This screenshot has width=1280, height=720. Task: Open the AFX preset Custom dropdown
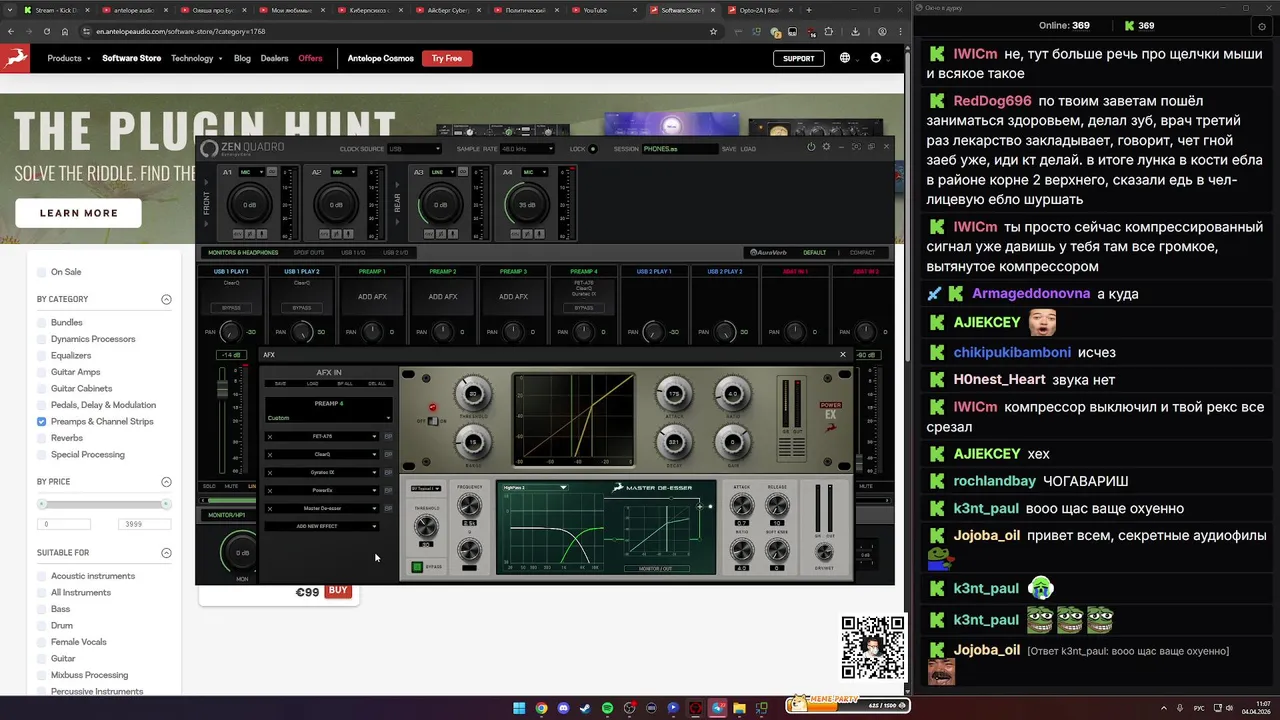click(x=328, y=418)
